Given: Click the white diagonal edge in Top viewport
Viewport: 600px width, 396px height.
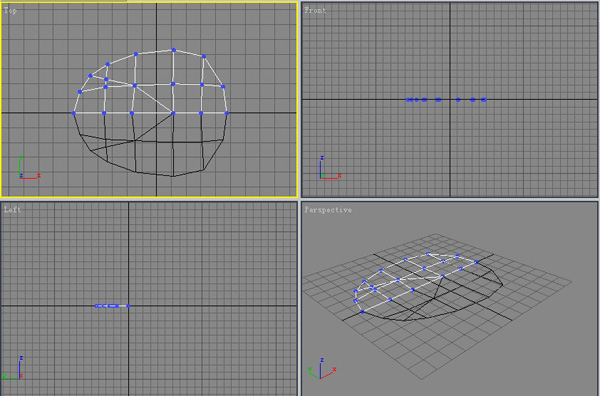Looking at the screenshot, I should pyautogui.click(x=154, y=99).
